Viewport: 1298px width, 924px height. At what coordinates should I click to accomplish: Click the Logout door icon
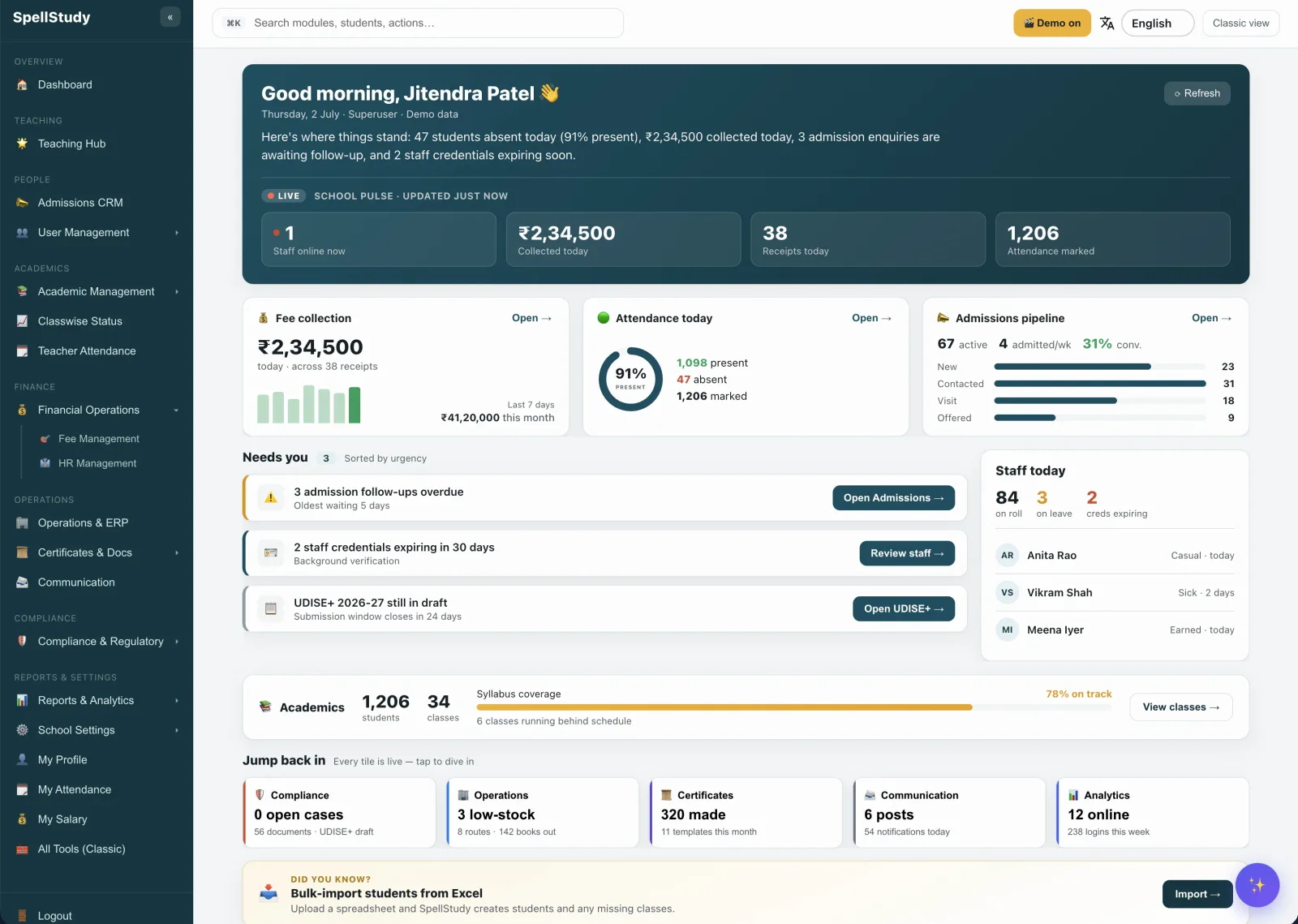coord(22,916)
